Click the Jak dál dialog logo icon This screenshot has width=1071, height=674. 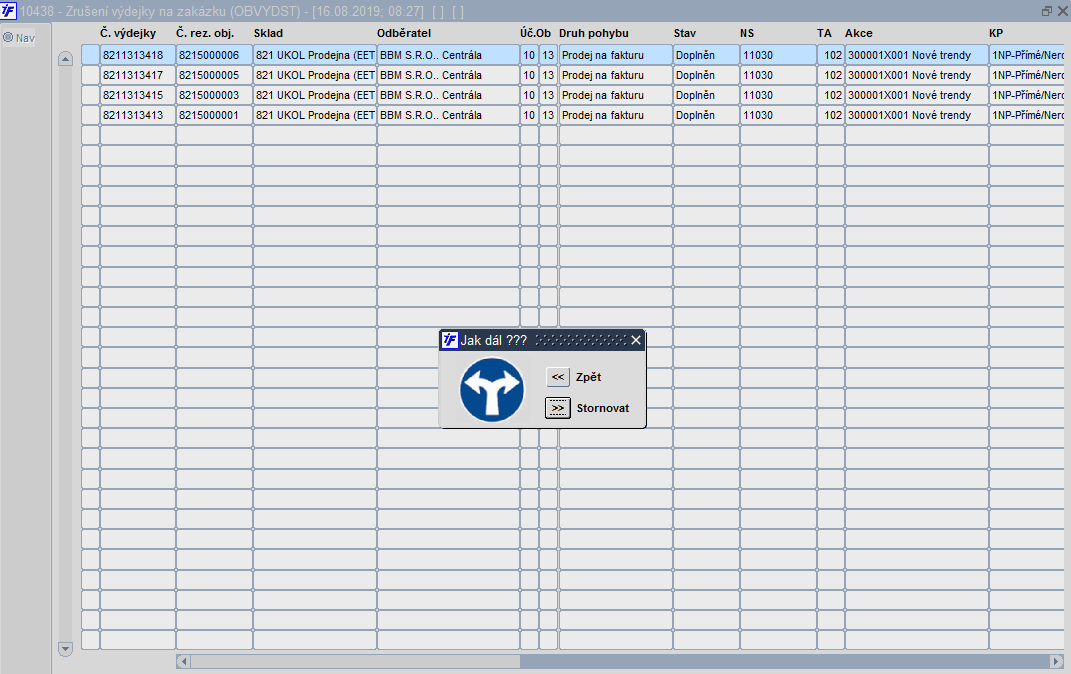449,340
